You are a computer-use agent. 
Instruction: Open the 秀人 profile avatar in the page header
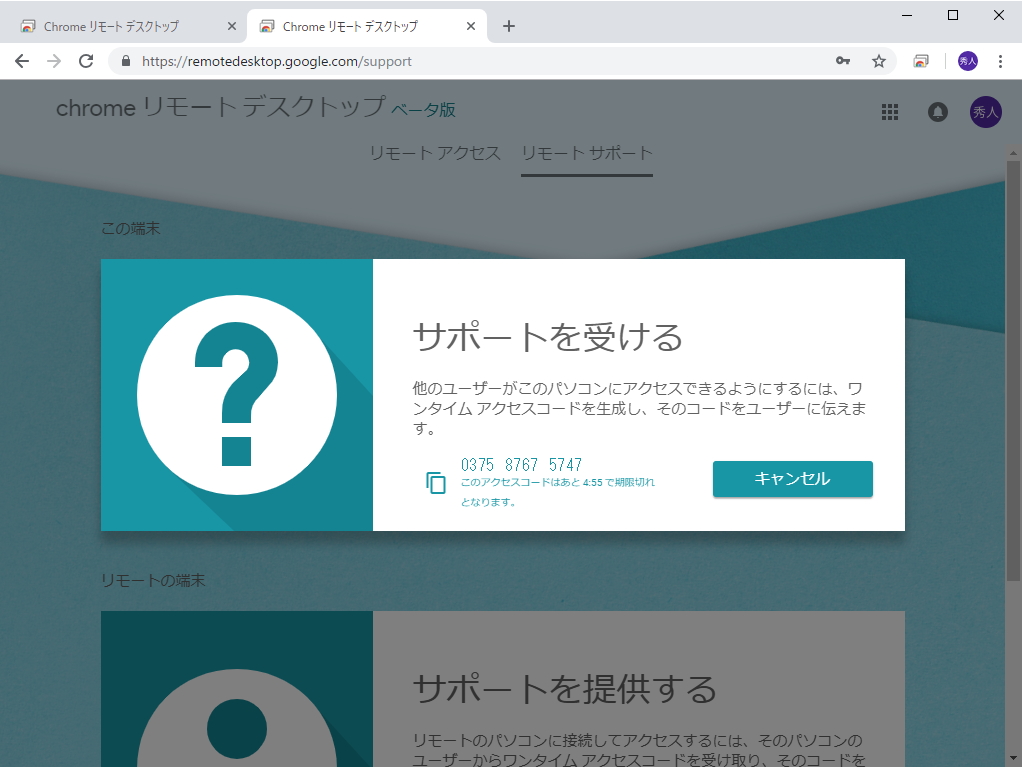tap(985, 112)
